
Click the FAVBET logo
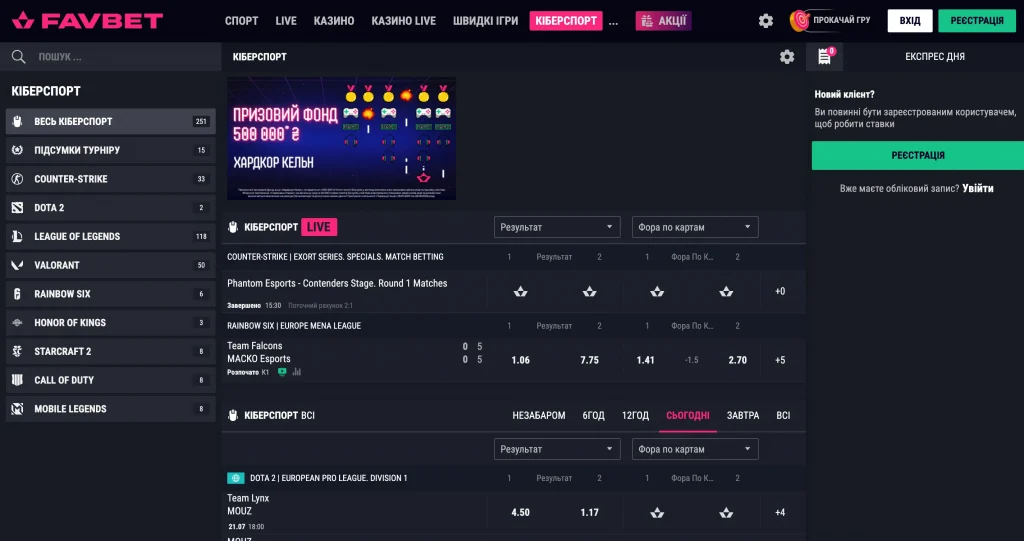[x=88, y=21]
